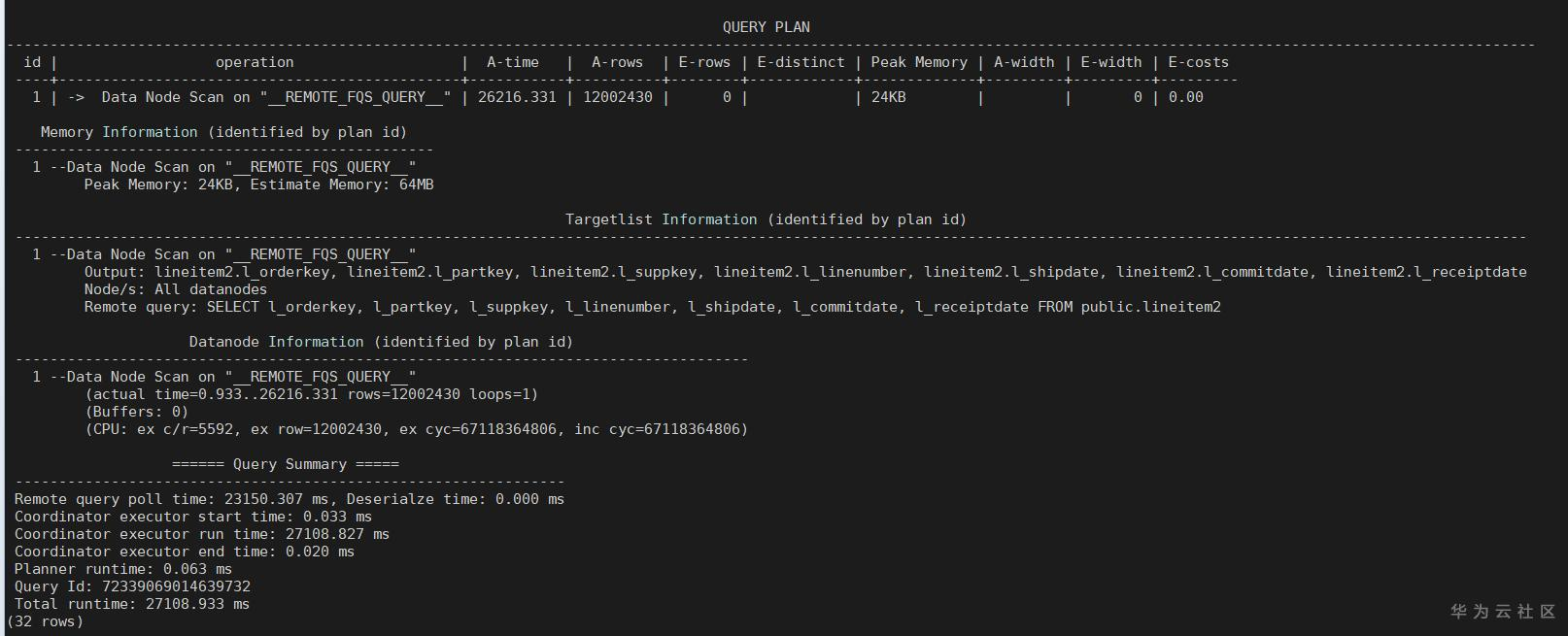The width and height of the screenshot is (1568, 636).
Task: Click the actual time line under Datanode Information
Action: (x=311, y=394)
